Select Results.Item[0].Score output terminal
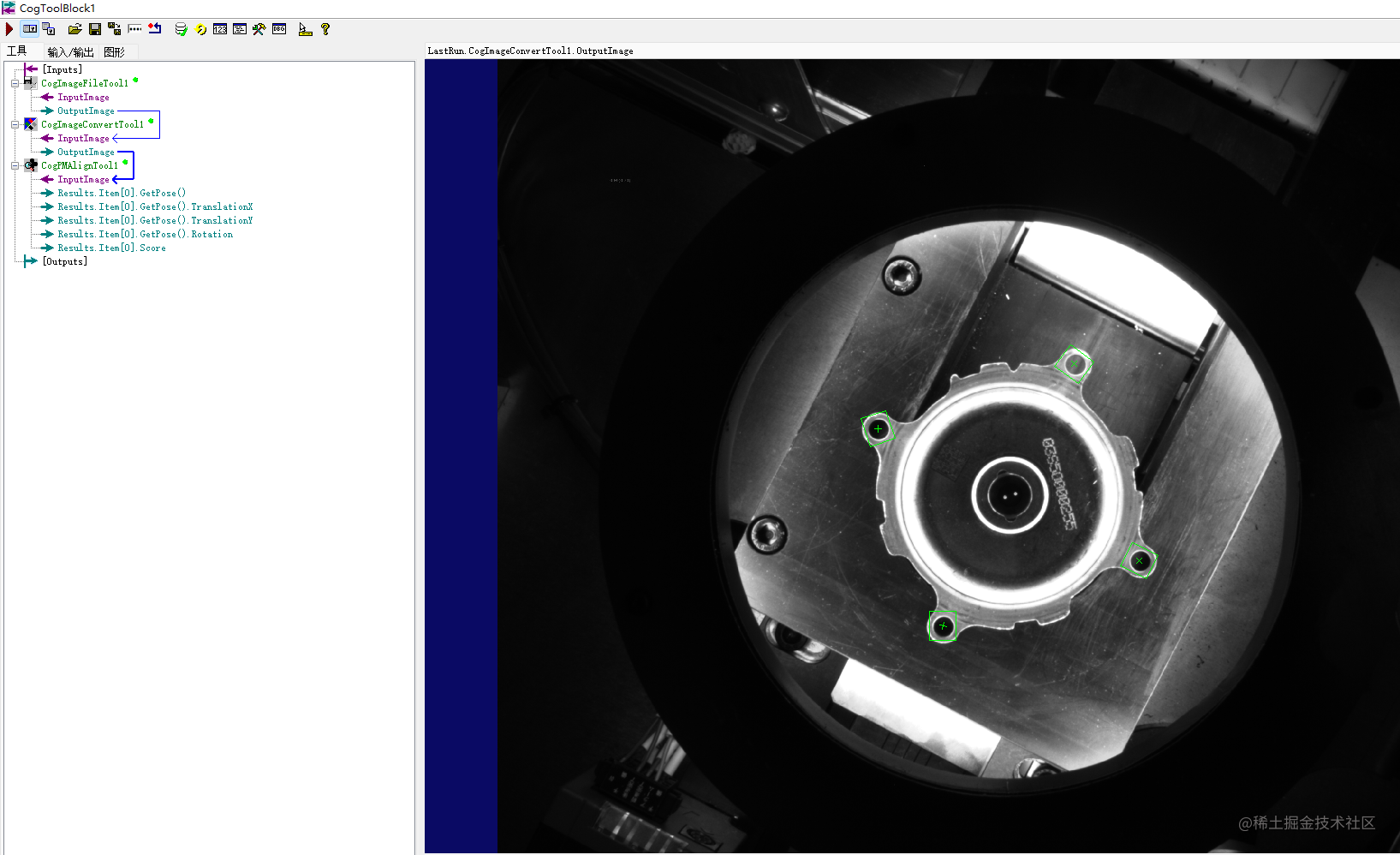The height and width of the screenshot is (855, 1400). tap(111, 248)
